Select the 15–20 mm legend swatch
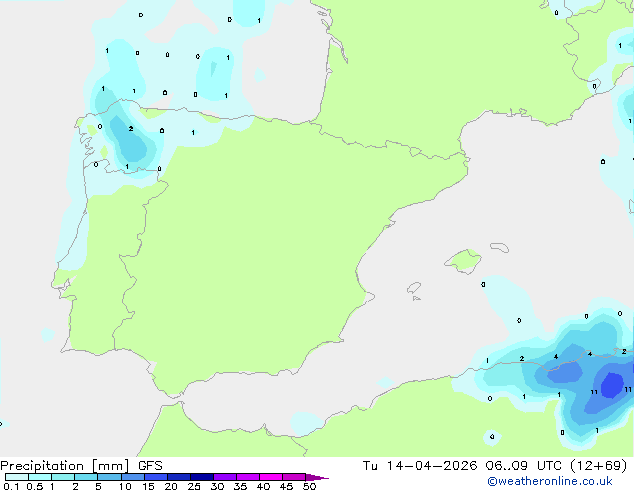 [155, 477]
